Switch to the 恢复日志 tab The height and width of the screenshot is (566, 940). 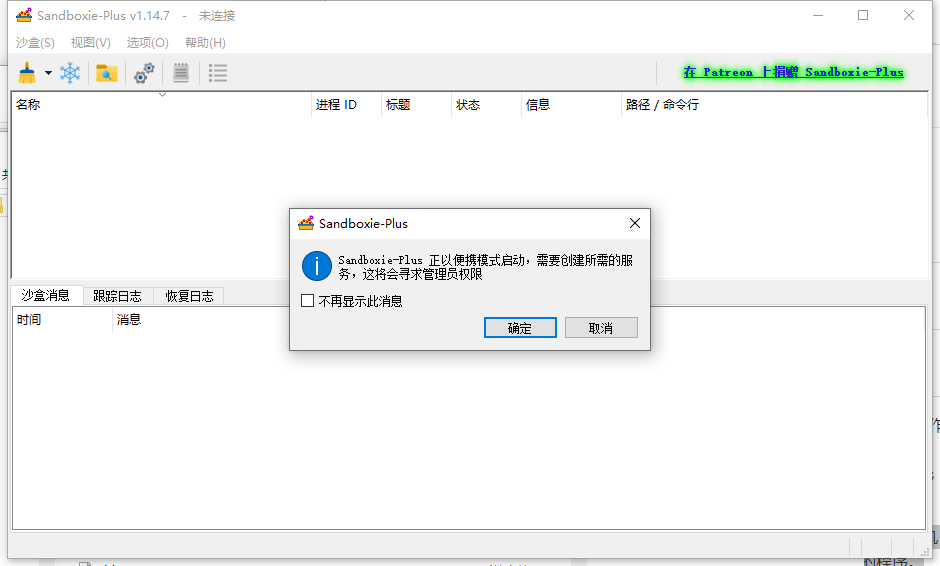point(189,296)
